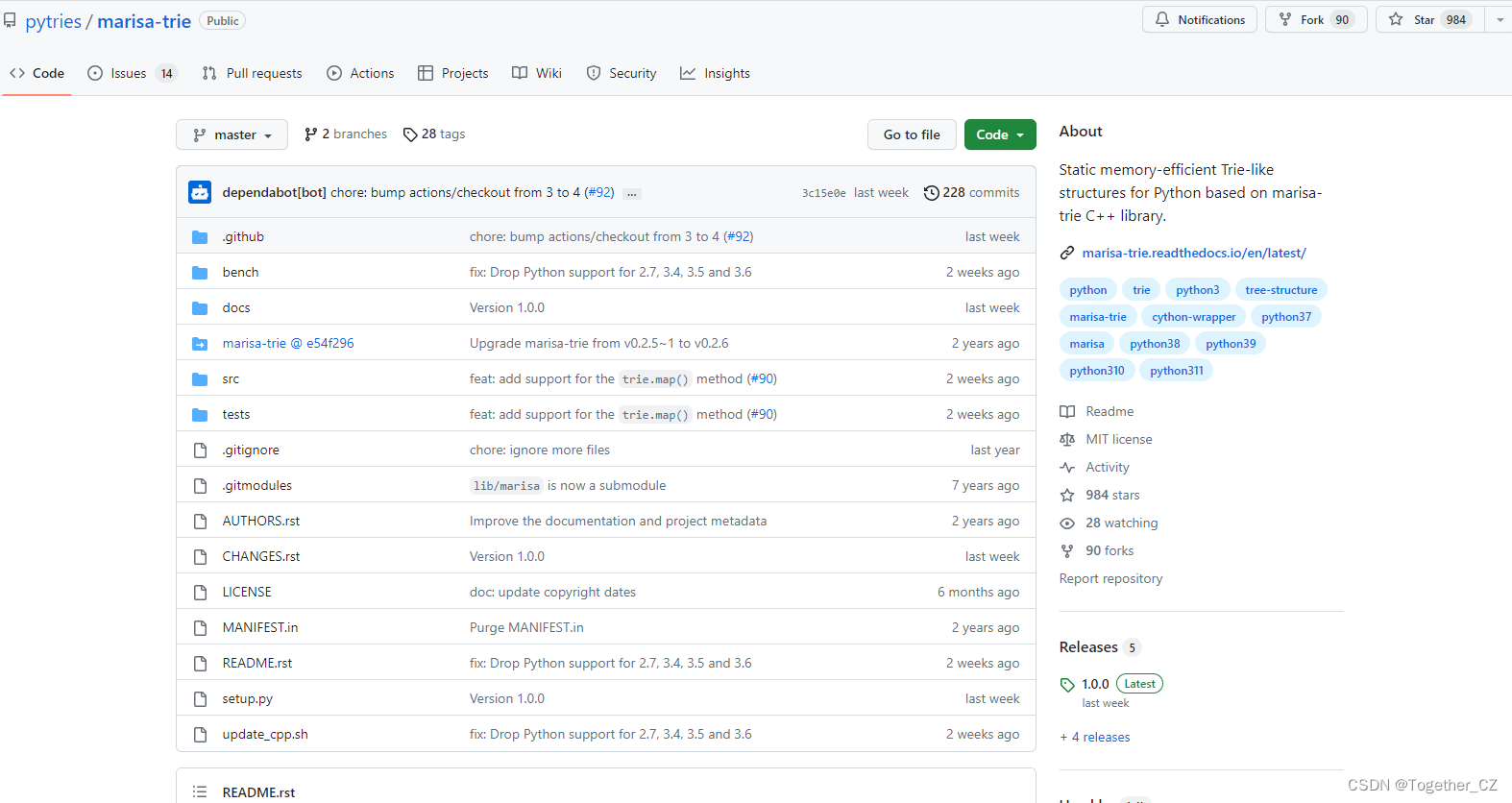Open the Star lists dropdown arrow
The image size is (1512, 803).
tap(1500, 19)
